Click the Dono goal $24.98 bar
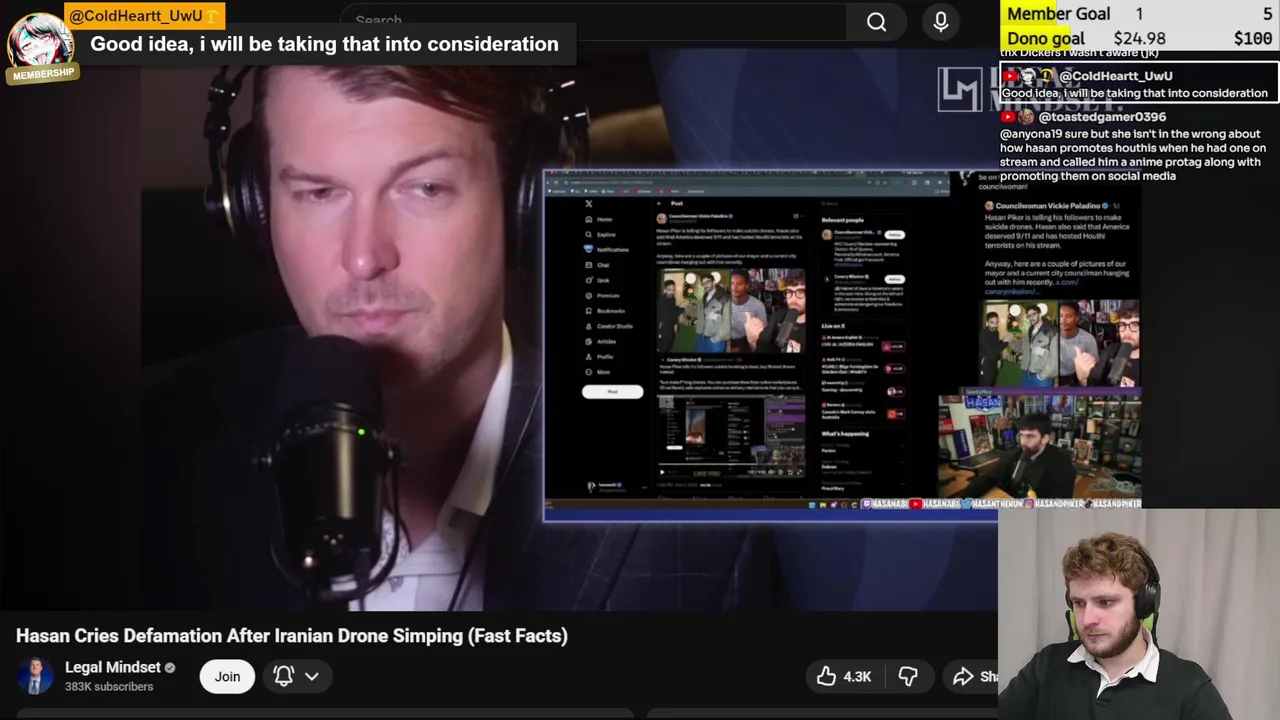This screenshot has width=1280, height=720. (x=1139, y=38)
